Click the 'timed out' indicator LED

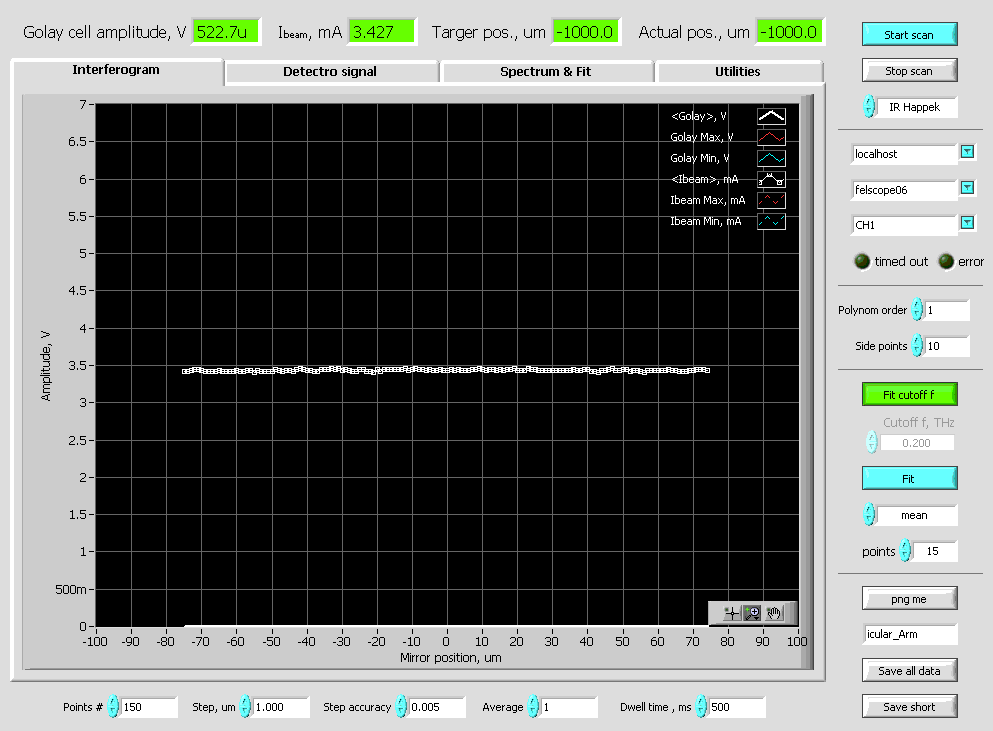862,261
